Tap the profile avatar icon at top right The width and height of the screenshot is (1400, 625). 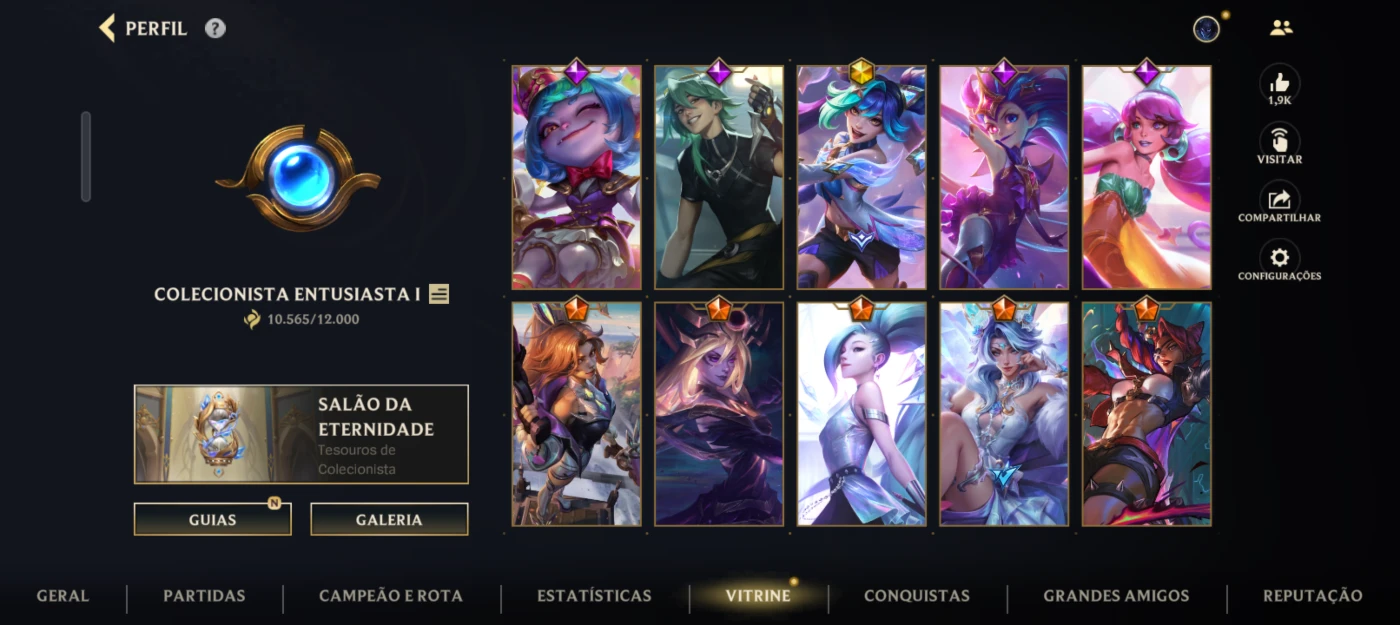point(1206,29)
